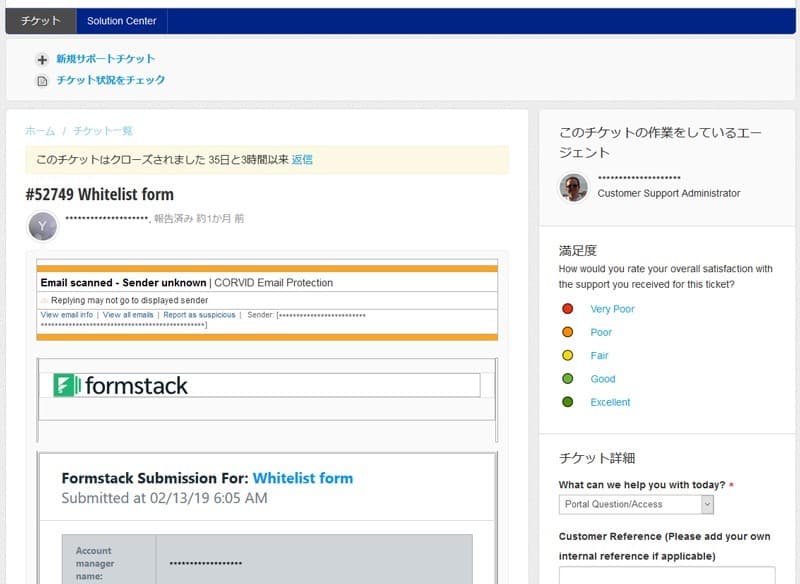This screenshot has width=800, height=584.
Task: Click the support agent profile photo
Action: coord(573,187)
